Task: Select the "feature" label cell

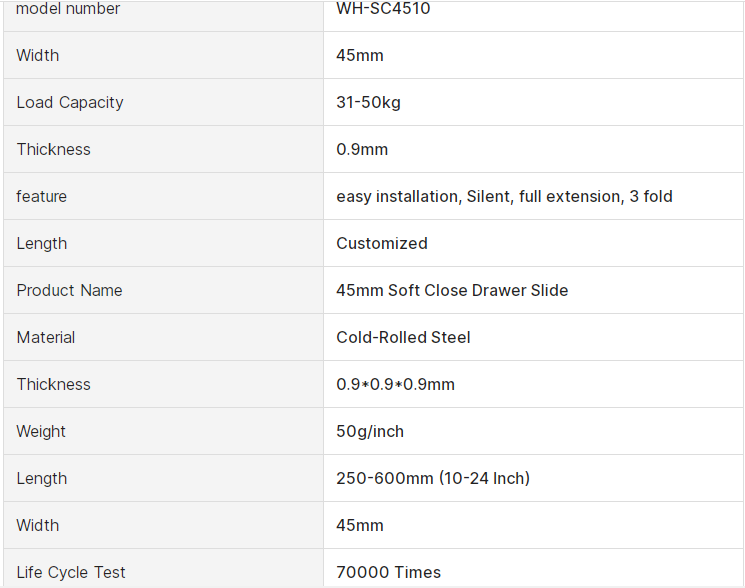Action: 42,196
